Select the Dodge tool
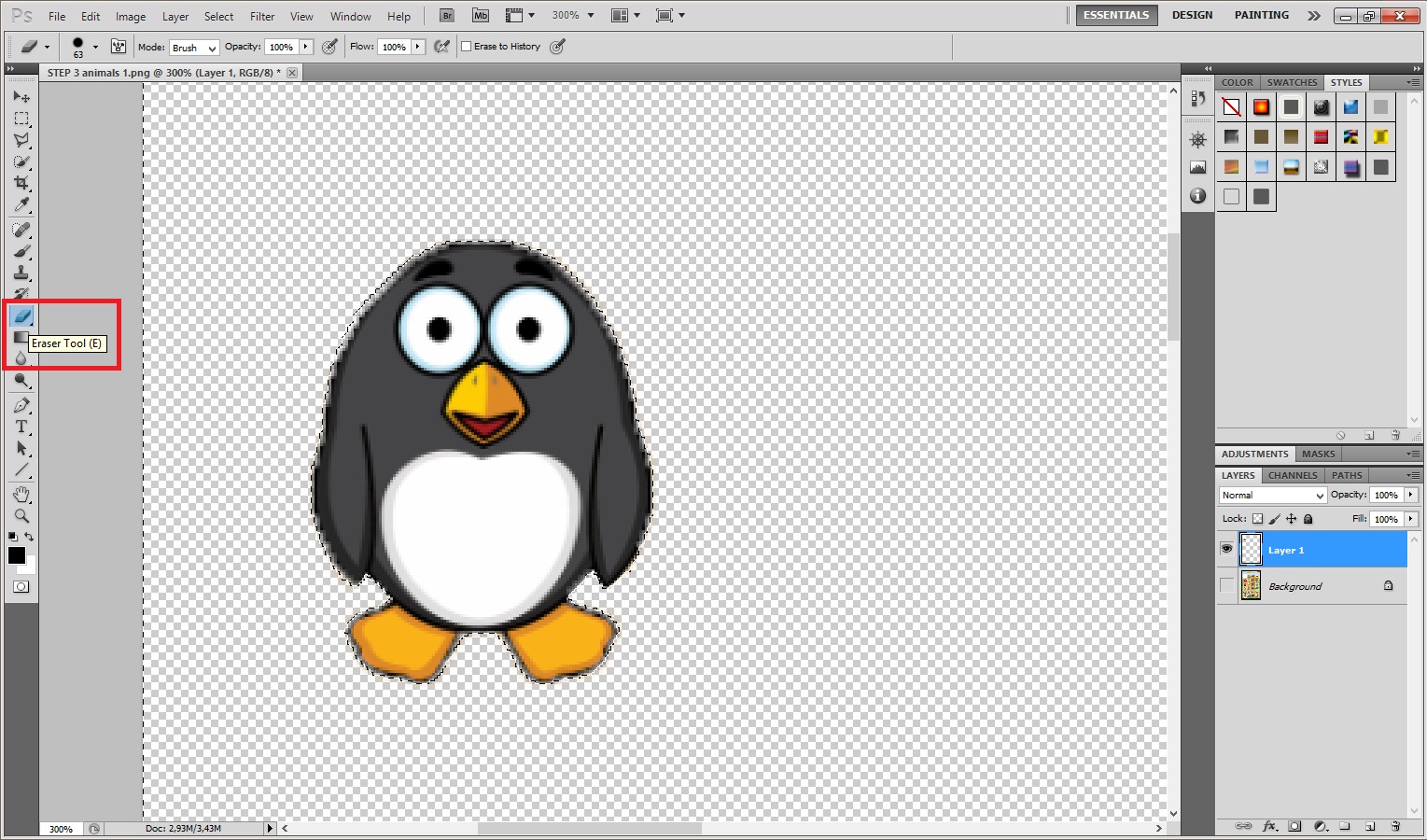The height and width of the screenshot is (840, 1427). click(x=21, y=381)
